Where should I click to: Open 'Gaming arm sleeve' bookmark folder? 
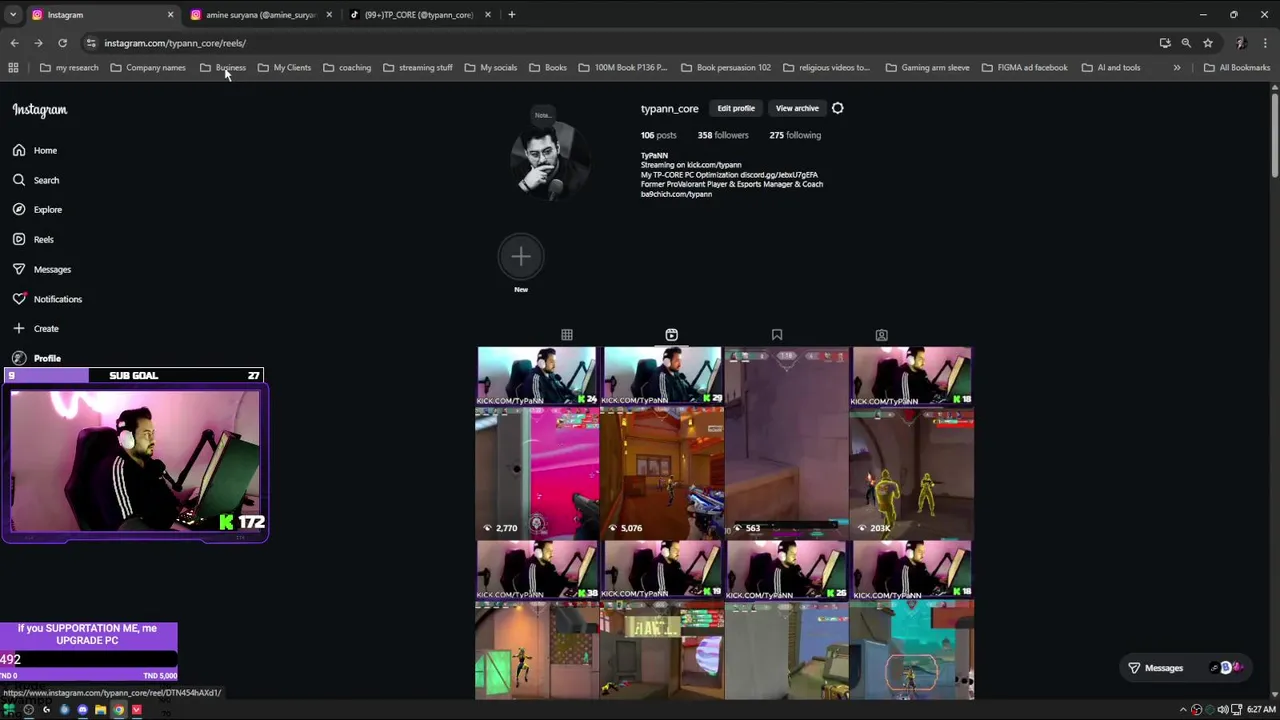(928, 68)
